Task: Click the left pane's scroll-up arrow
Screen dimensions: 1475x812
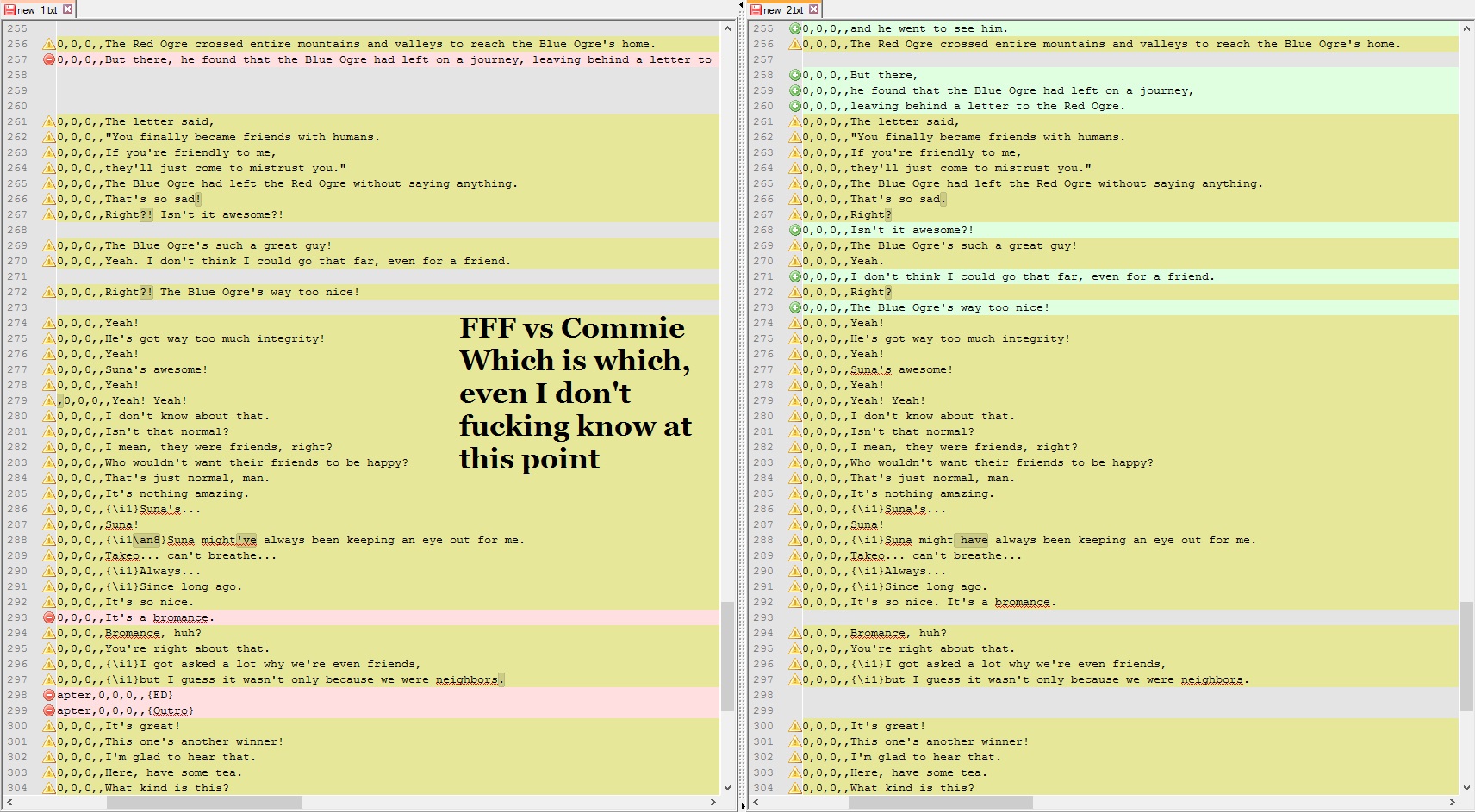Action: point(727,28)
